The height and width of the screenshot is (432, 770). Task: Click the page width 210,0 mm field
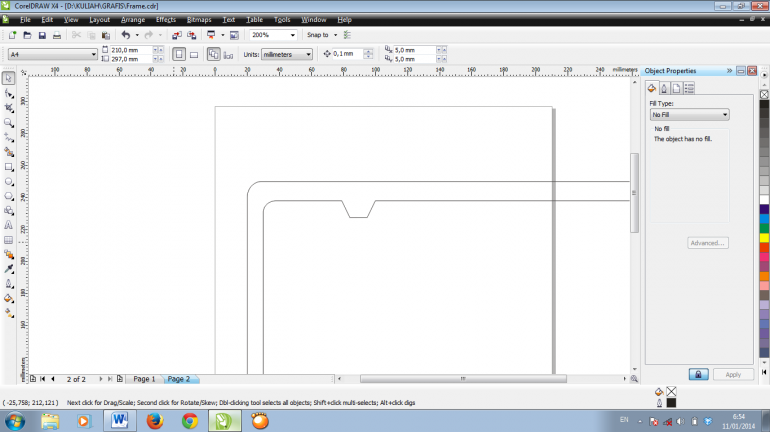pos(131,50)
